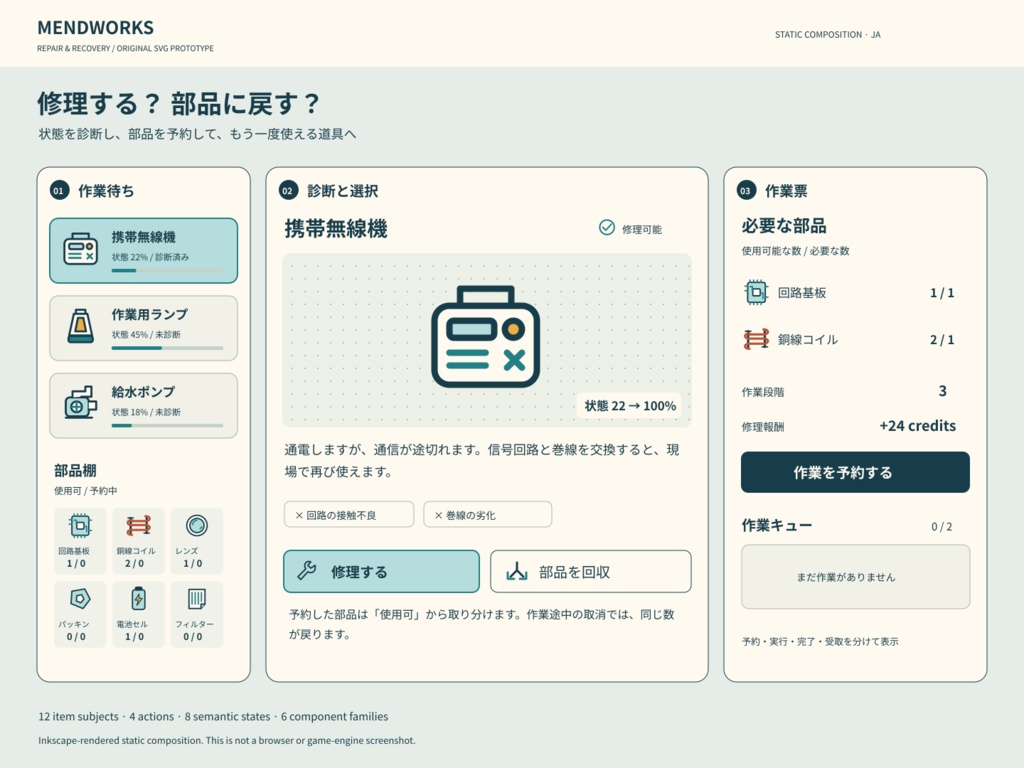Select the 携帯無線機 radio icon in queue
This screenshot has height=768, width=1024.
(80, 249)
